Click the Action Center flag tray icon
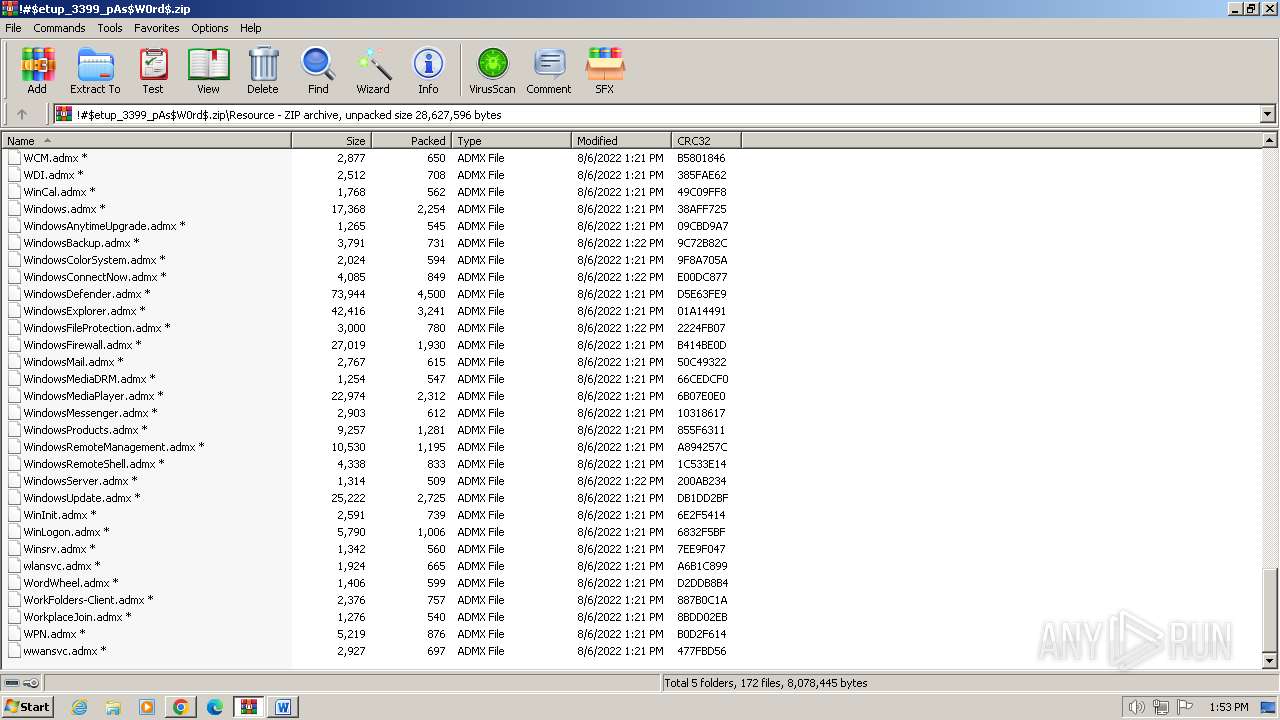Viewport: 1280px width, 720px height. (1187, 707)
